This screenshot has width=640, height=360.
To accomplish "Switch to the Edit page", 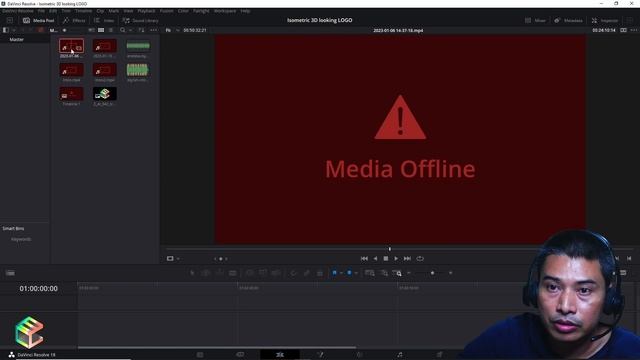I will [280, 355].
